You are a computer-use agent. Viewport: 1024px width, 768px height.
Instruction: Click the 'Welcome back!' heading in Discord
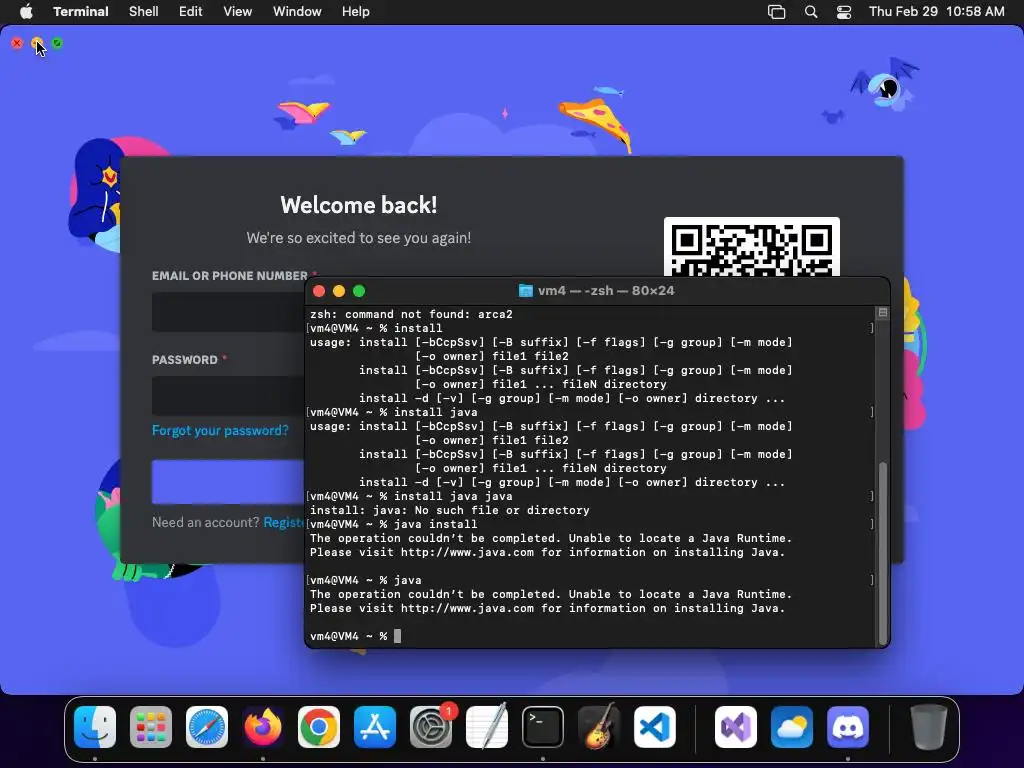tap(359, 205)
